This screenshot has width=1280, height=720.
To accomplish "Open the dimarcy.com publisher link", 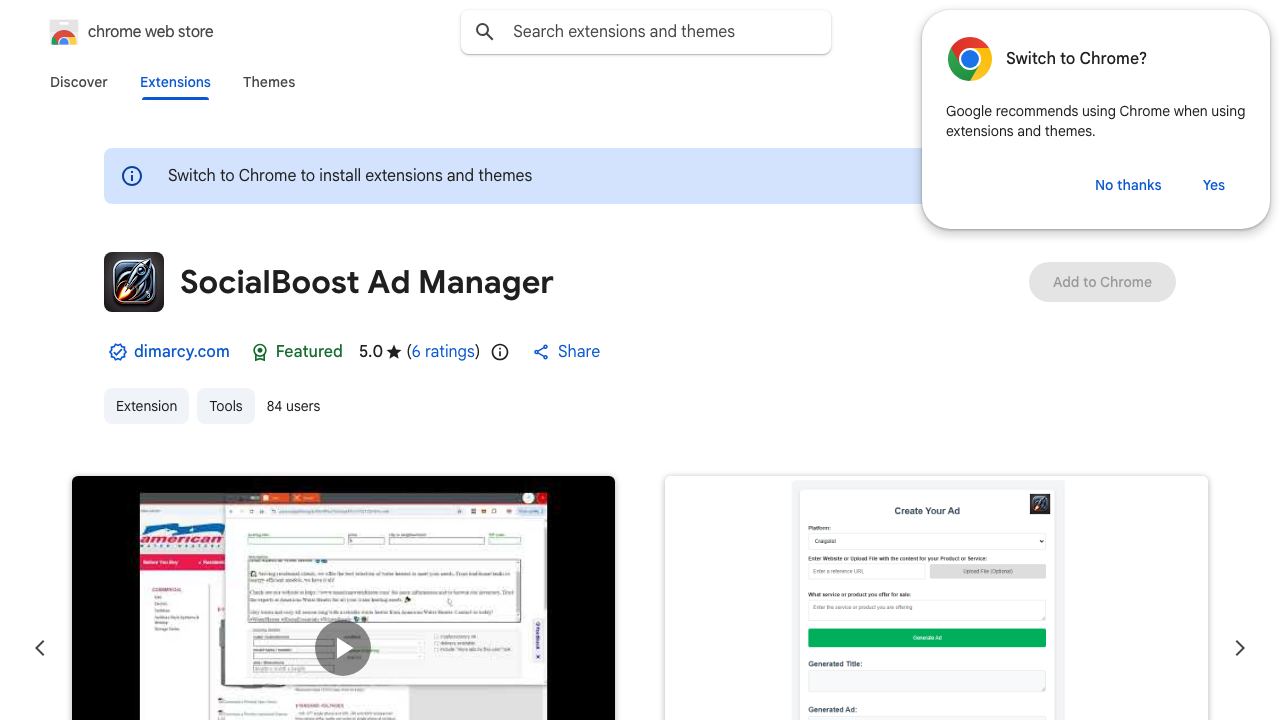I will (182, 352).
